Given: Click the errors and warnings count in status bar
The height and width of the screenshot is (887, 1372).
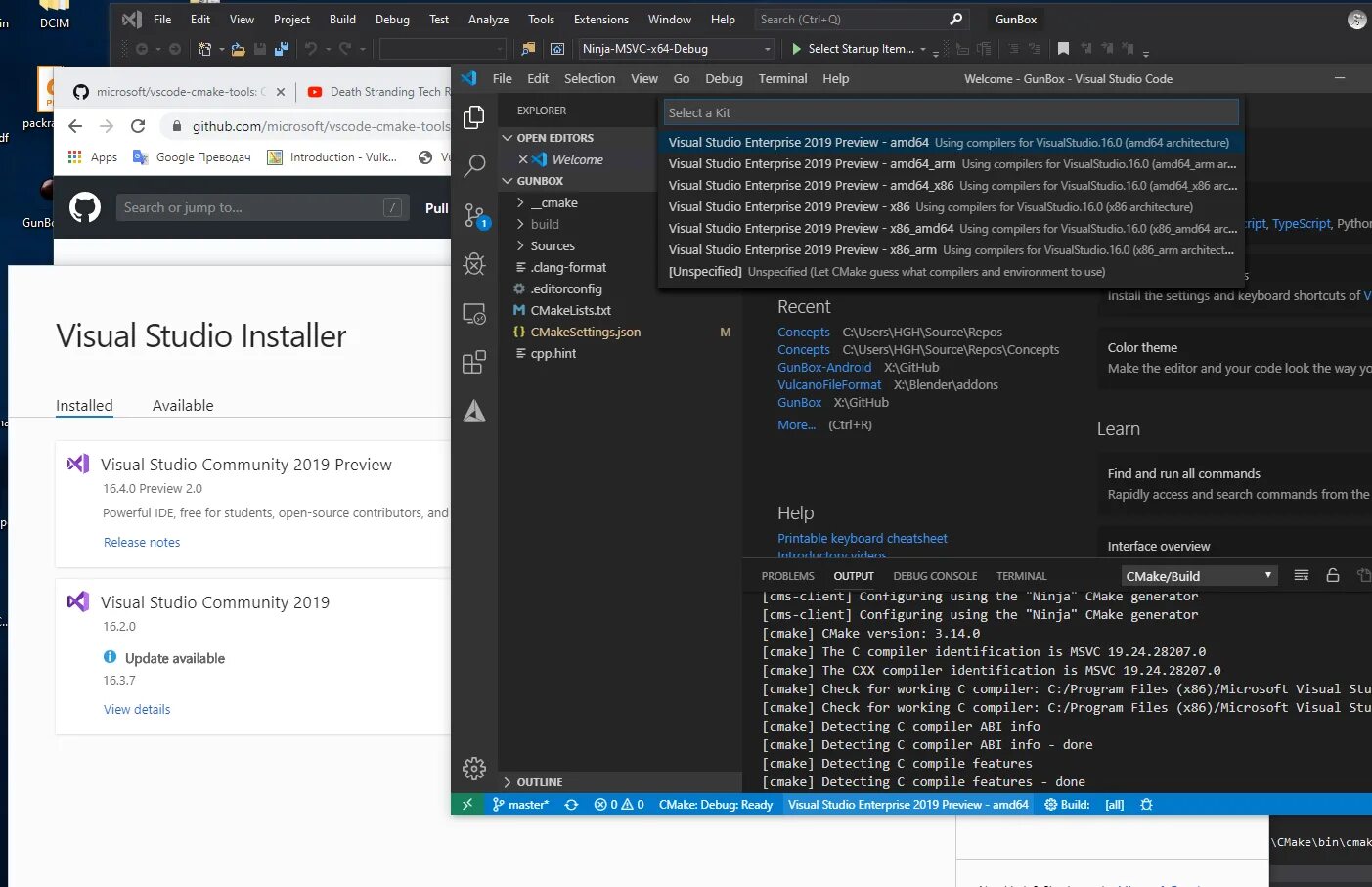Looking at the screenshot, I should point(619,805).
